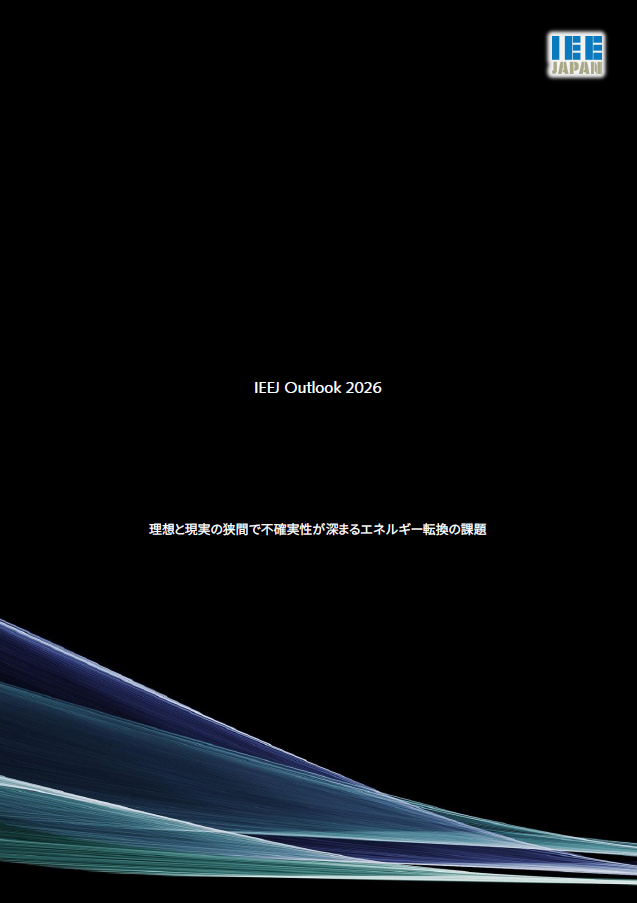The width and height of the screenshot is (637, 903).
Task: Click 課題 at the subtitle end
Action: point(473,530)
